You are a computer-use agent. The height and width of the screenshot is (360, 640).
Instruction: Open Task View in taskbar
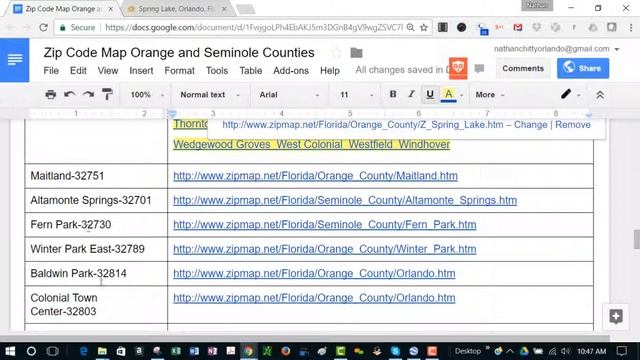[x=53, y=351]
